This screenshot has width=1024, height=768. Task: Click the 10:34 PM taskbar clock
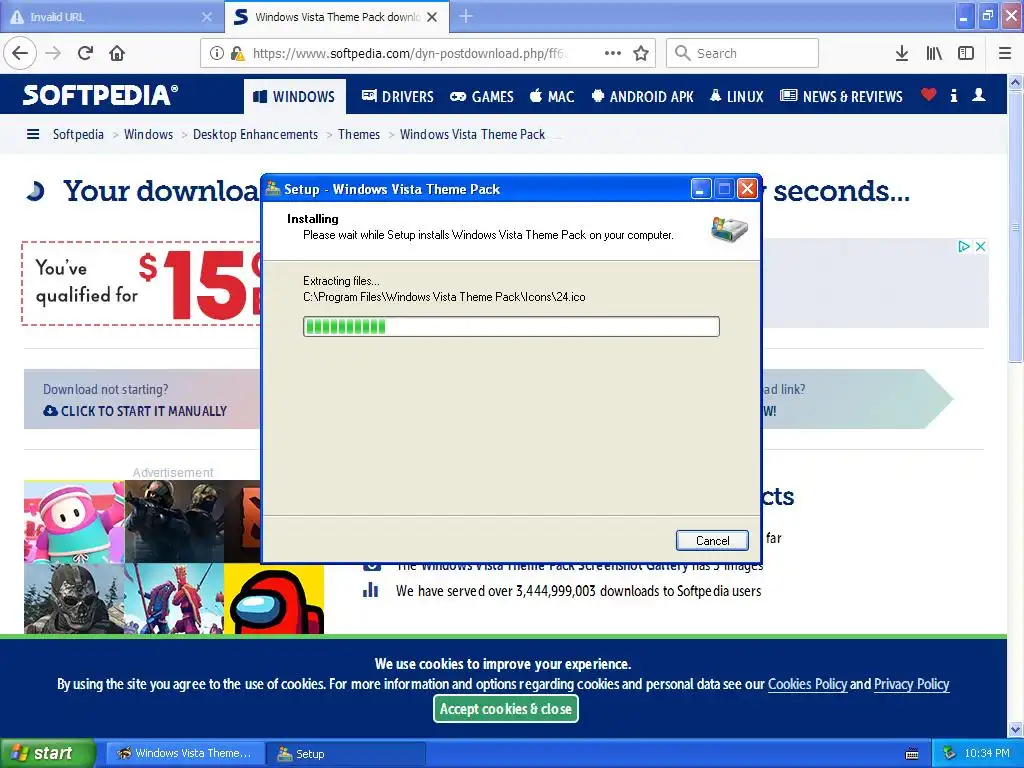point(986,754)
